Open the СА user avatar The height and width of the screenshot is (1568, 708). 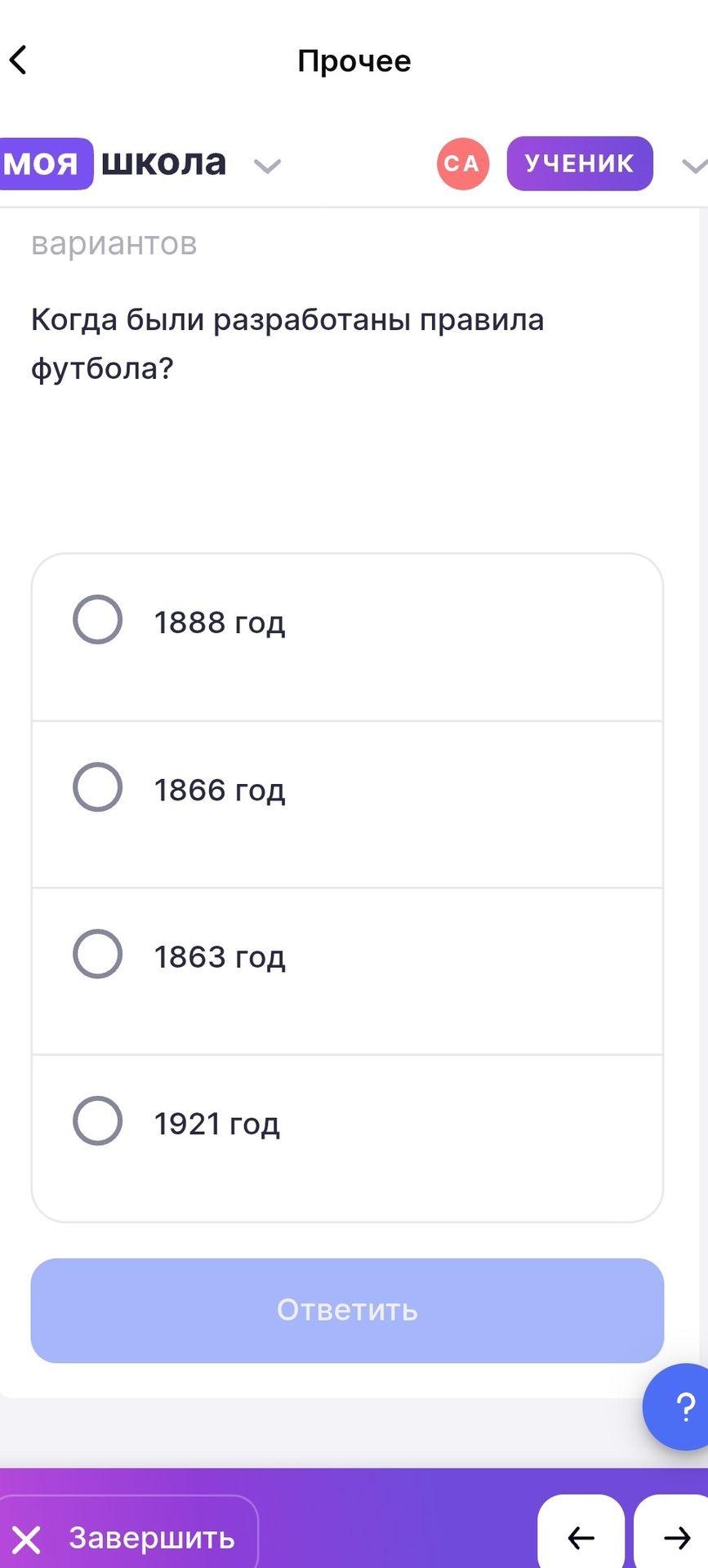pyautogui.click(x=463, y=163)
